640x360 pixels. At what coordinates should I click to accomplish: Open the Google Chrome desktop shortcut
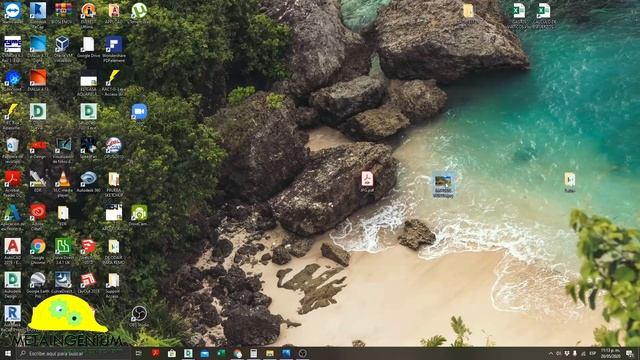coord(38,246)
